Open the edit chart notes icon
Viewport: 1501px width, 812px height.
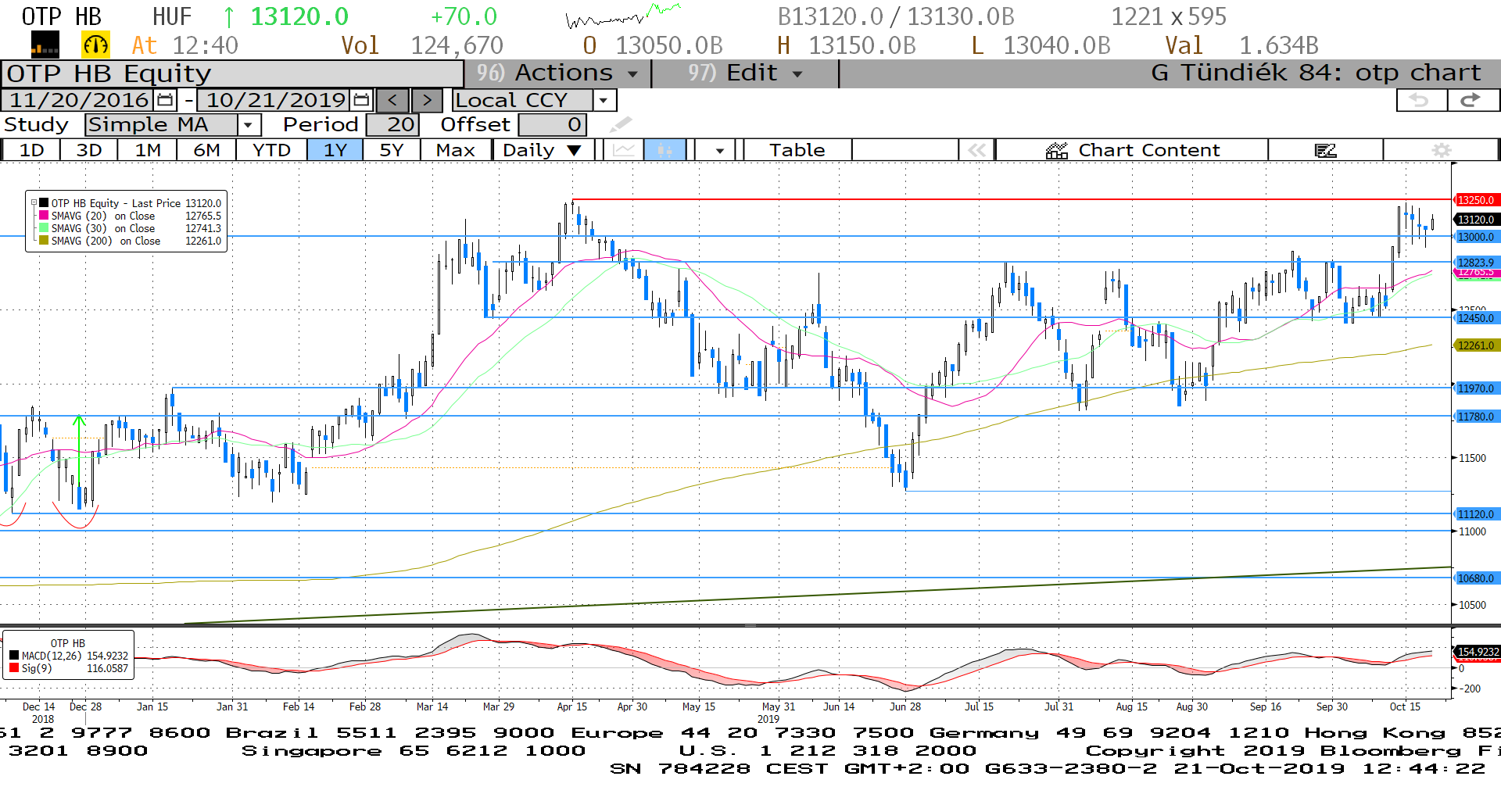pyautogui.click(x=1325, y=150)
